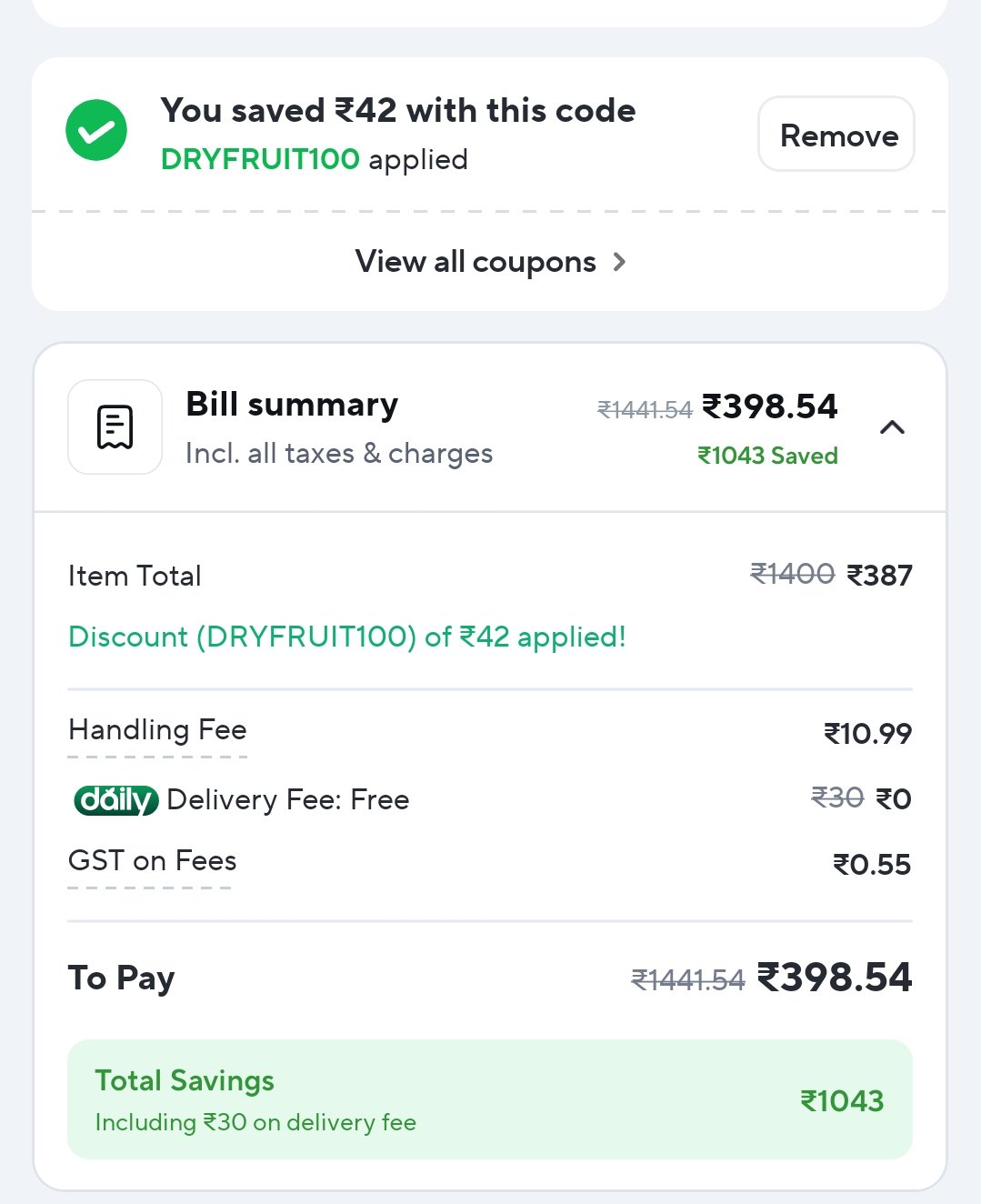Tap the You saved ₹42 message
The height and width of the screenshot is (1204, 981).
pyautogui.click(x=397, y=111)
